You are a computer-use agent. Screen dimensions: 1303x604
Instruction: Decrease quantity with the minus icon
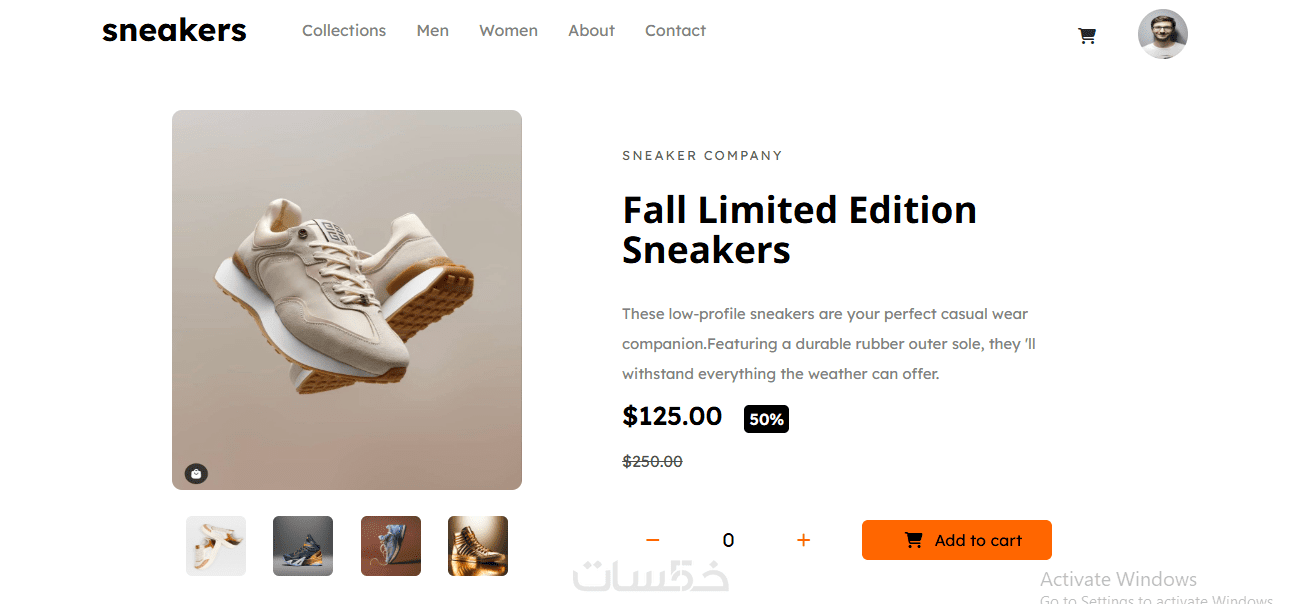(653, 540)
